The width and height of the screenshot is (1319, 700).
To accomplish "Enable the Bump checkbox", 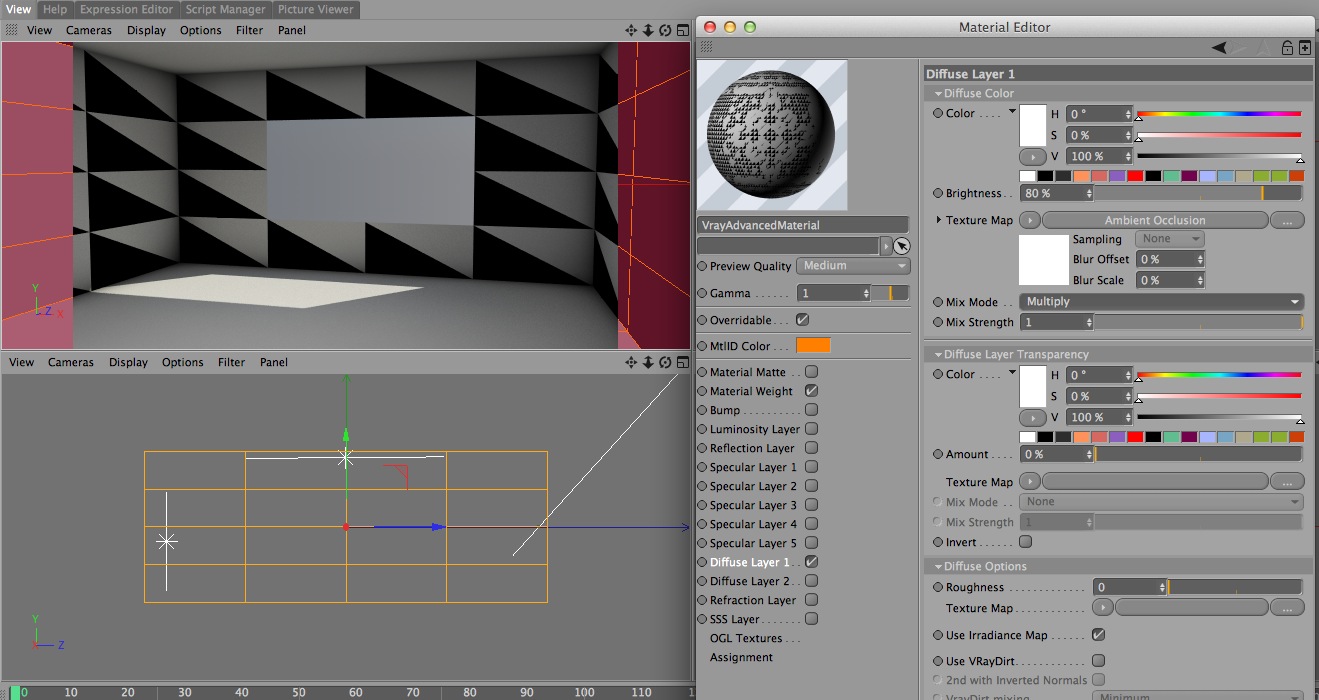I will [x=811, y=410].
